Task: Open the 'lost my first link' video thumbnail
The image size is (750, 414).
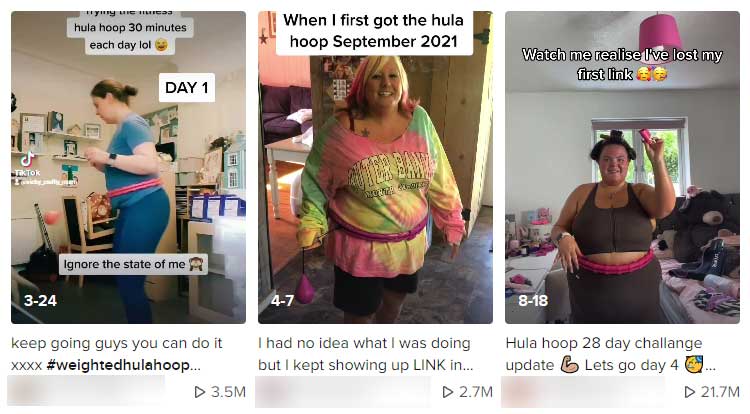Action: [x=622, y=167]
